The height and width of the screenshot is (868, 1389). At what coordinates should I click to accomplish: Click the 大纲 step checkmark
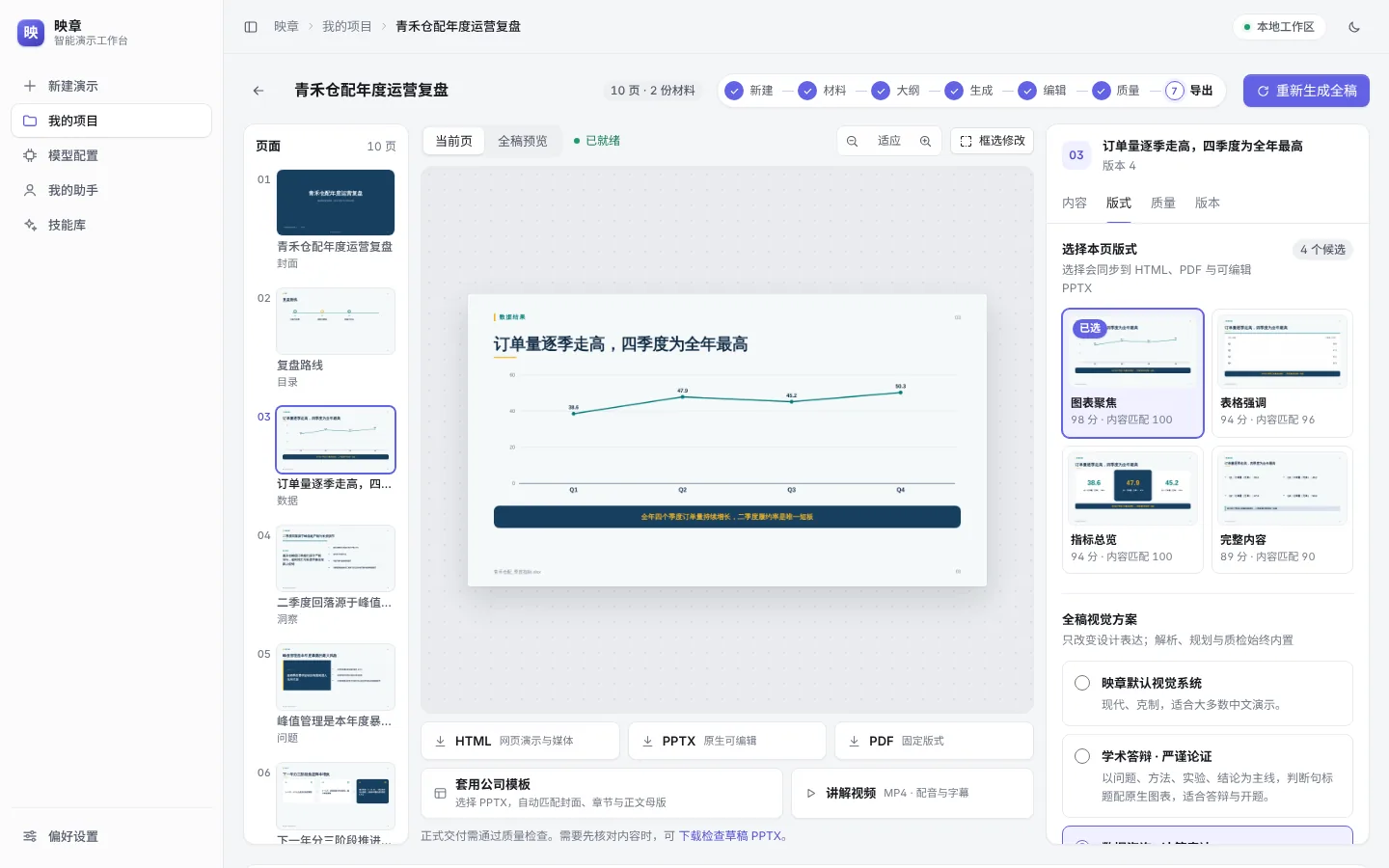coord(881,91)
